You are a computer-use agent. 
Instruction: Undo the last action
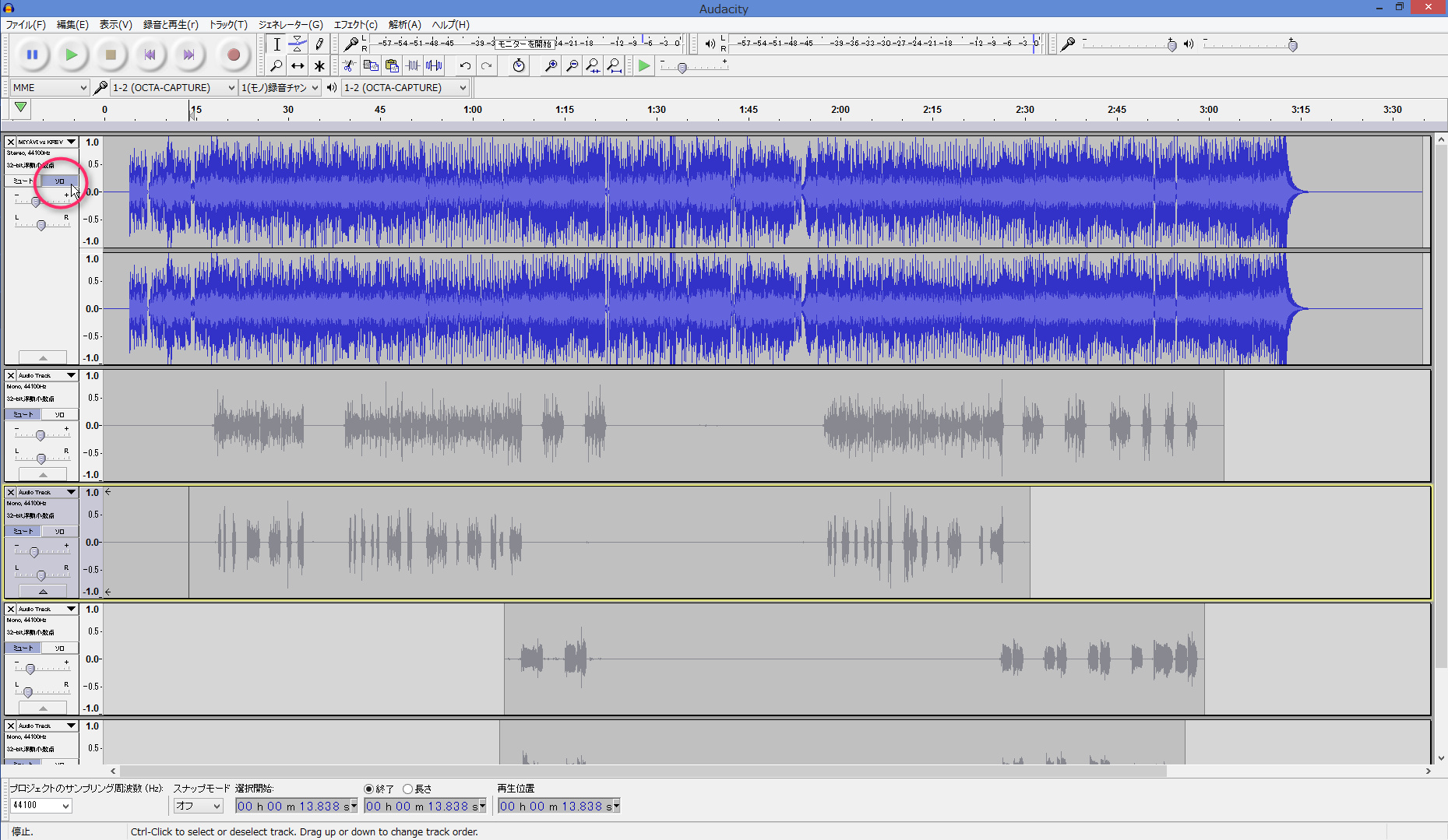[465, 66]
